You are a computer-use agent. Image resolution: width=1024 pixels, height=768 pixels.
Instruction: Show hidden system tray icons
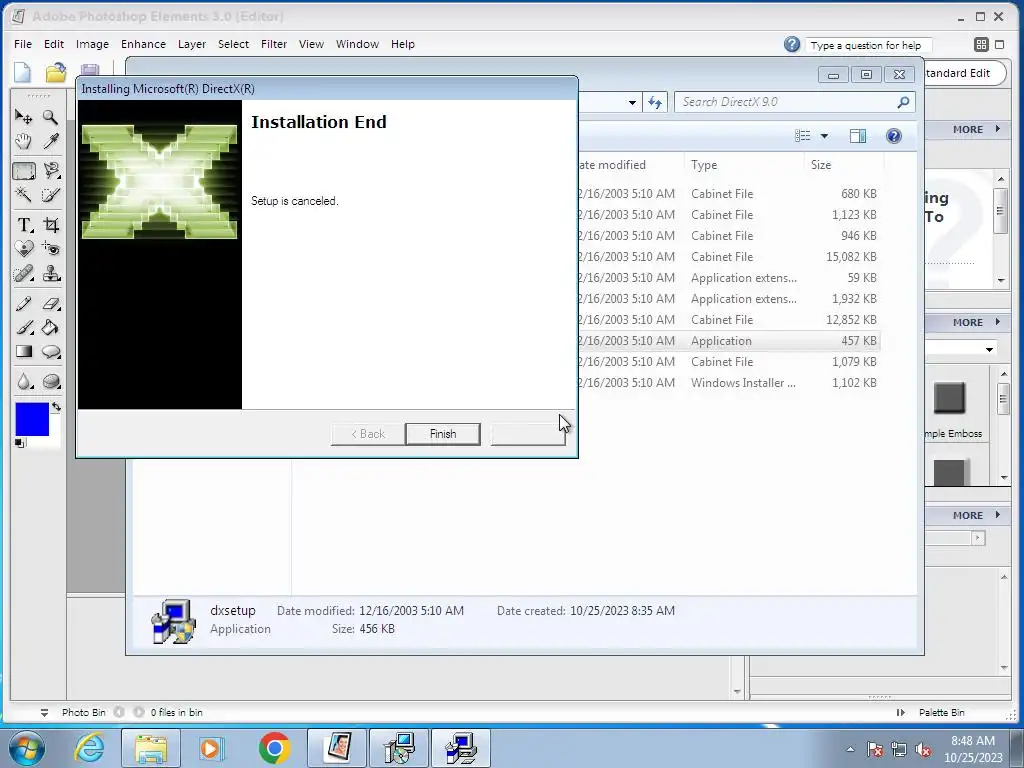click(850, 749)
